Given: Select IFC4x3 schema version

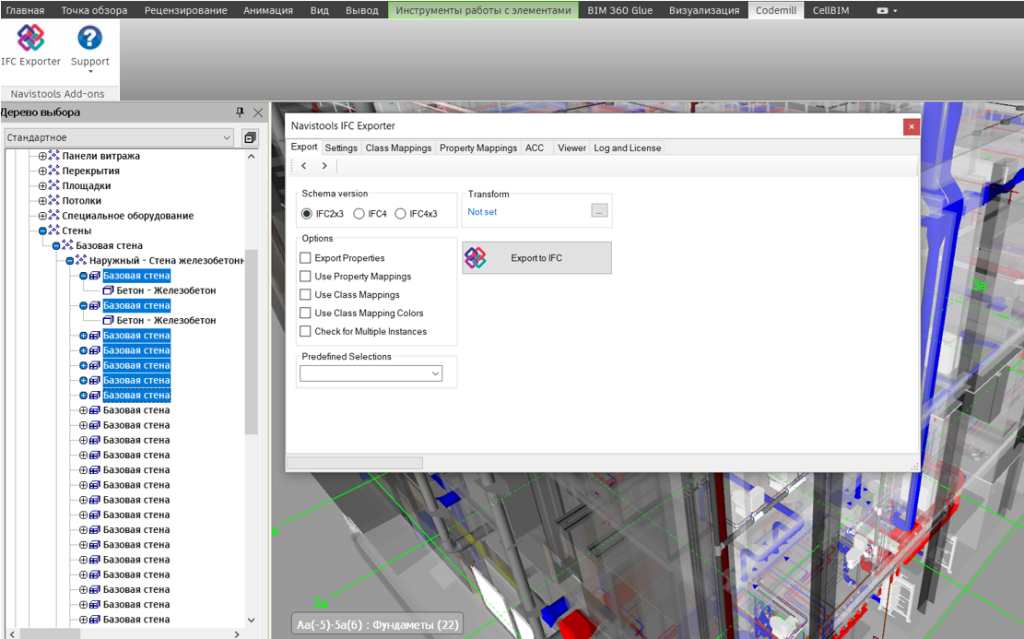Looking at the screenshot, I should click(x=400, y=214).
